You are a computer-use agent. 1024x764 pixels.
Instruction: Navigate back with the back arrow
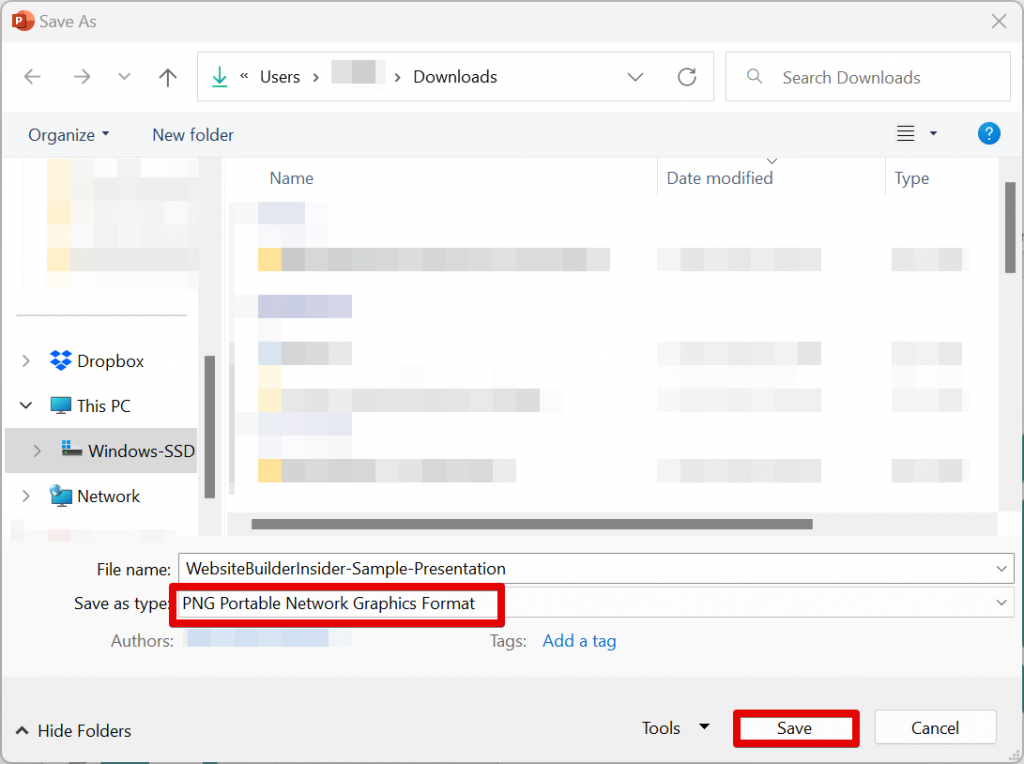pyautogui.click(x=33, y=76)
